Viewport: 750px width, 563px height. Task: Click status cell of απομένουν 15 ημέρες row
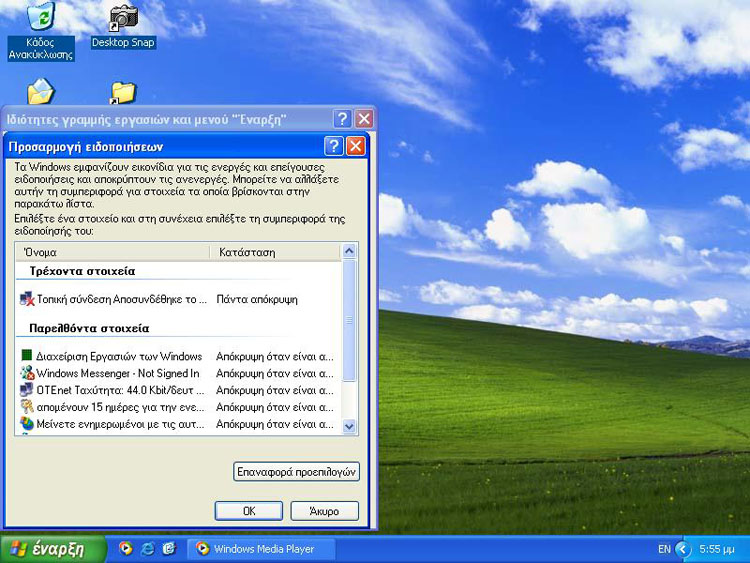[275, 408]
